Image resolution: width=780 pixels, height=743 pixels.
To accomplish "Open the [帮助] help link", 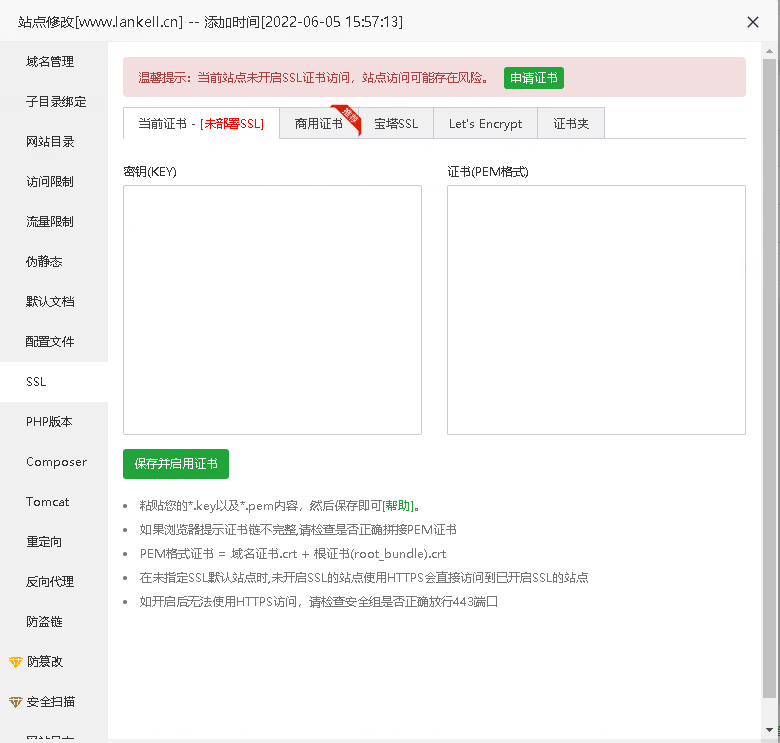I will pos(398,506).
